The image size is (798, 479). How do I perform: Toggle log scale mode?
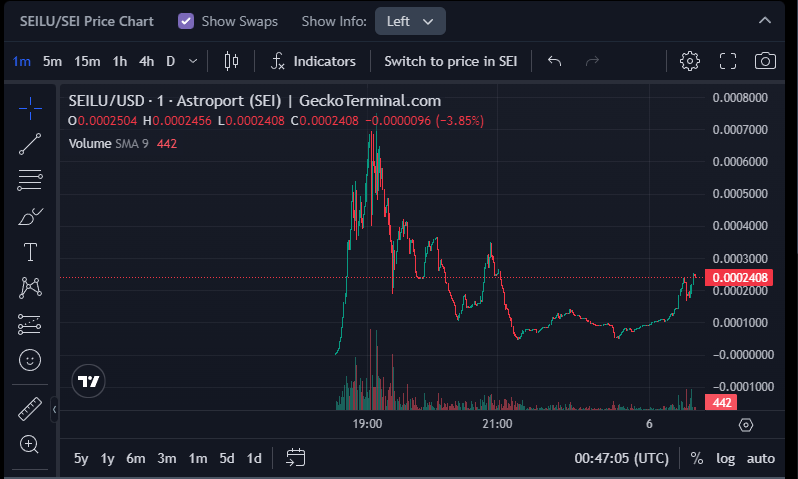725,458
